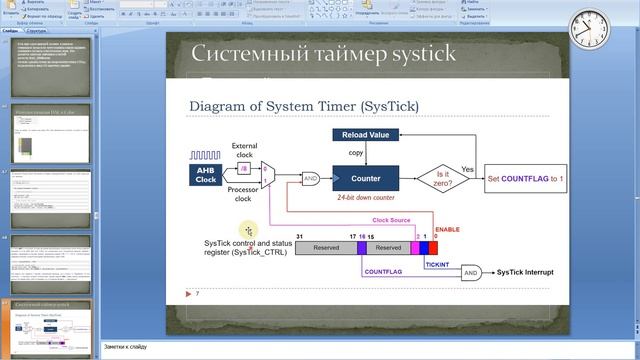Toggle strikethrough formatting
640x360 pixels.
(x=147, y=14)
